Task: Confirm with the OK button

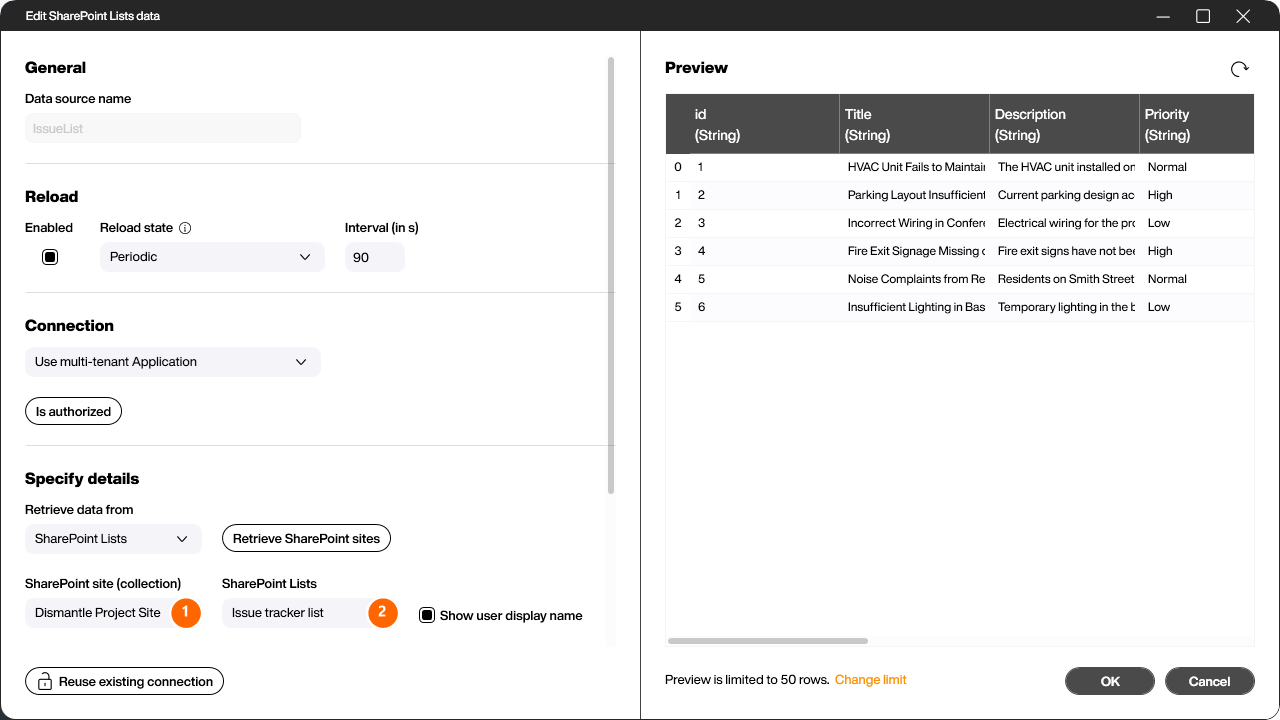Action: tap(1110, 681)
